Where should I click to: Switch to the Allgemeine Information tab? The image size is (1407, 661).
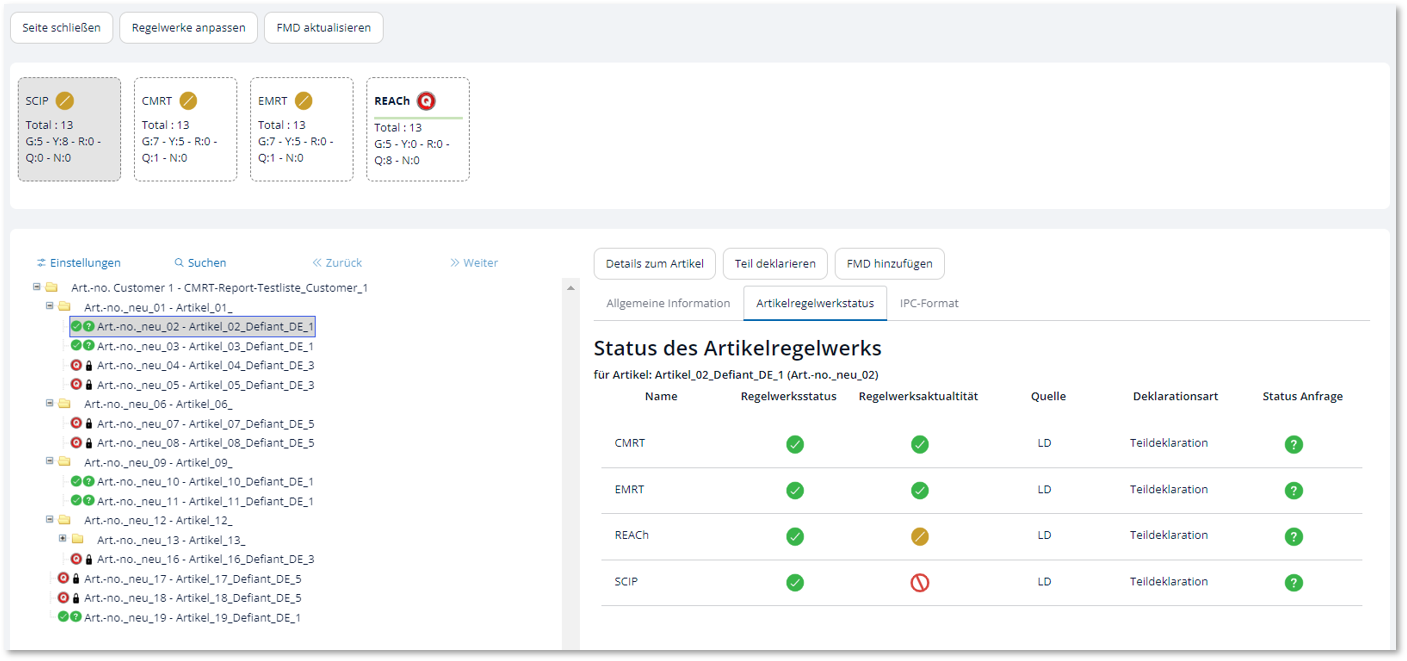click(668, 303)
